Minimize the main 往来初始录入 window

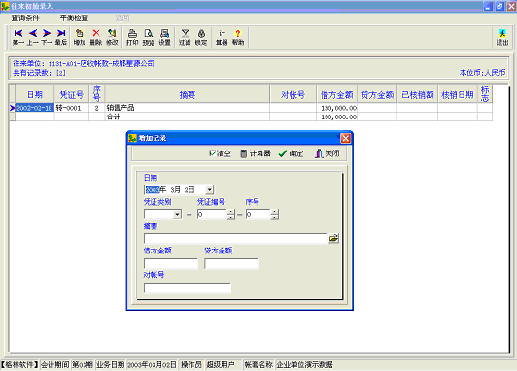tap(488, 6)
